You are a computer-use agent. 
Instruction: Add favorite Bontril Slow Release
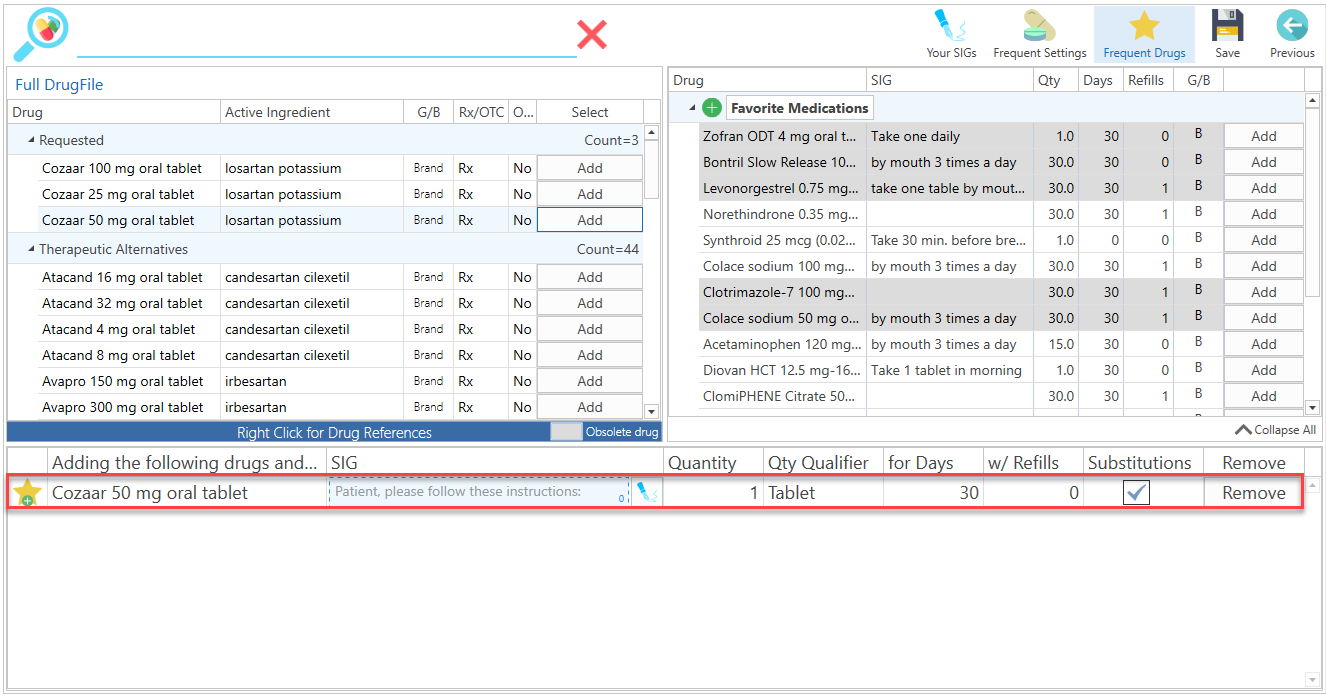[x=1264, y=162]
